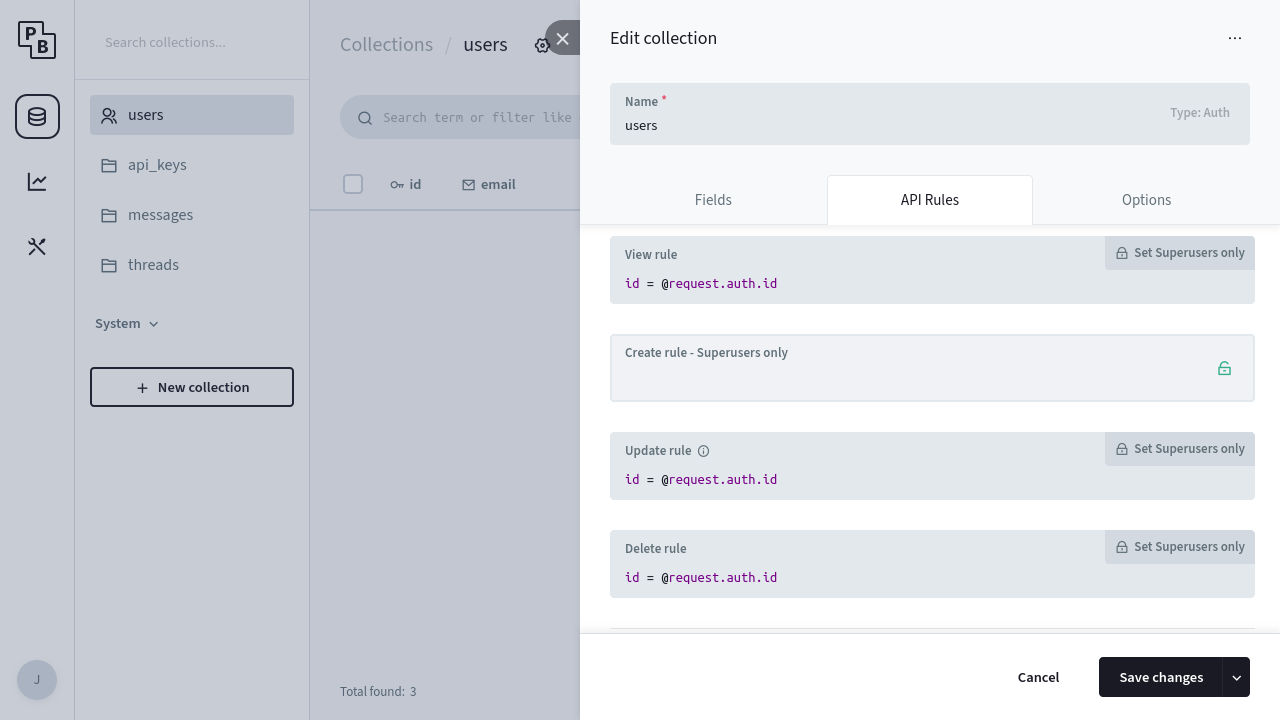The width and height of the screenshot is (1280, 720).
Task: Click the key icon beside id column
Action: pos(395,184)
